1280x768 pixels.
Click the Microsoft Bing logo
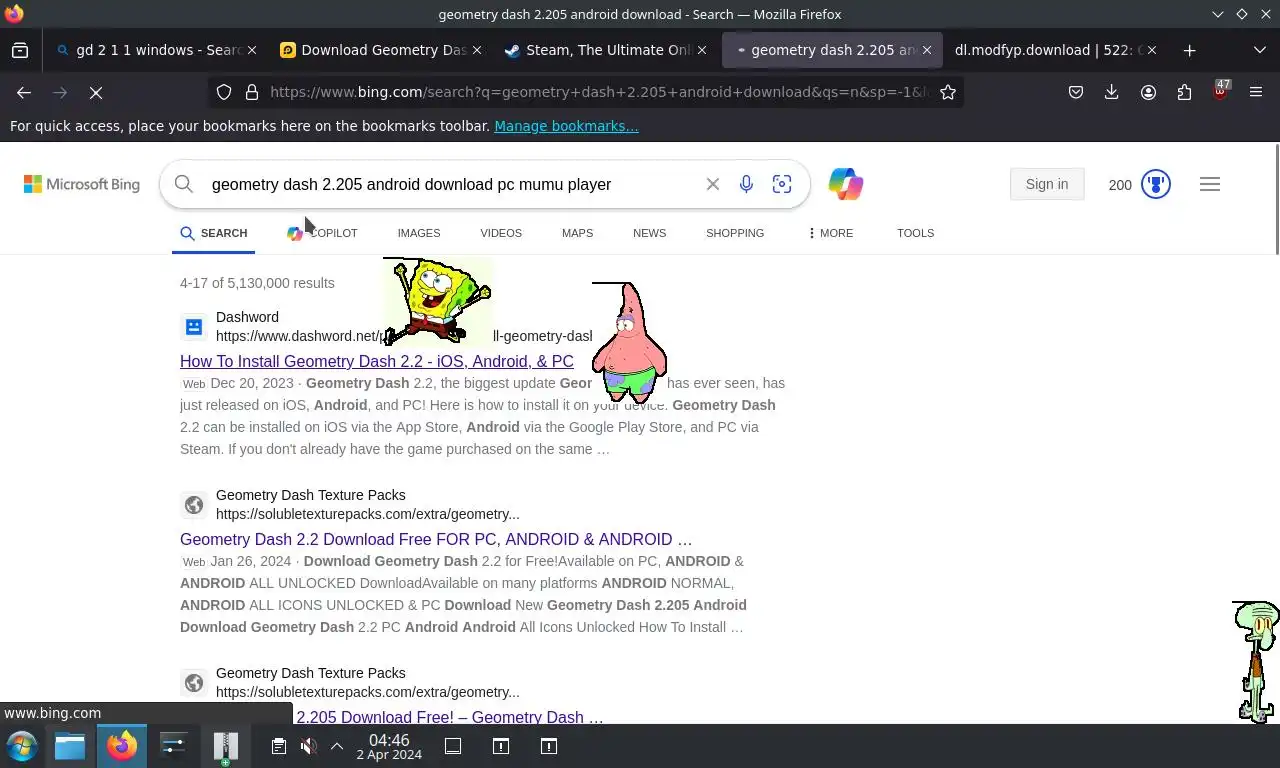82,184
